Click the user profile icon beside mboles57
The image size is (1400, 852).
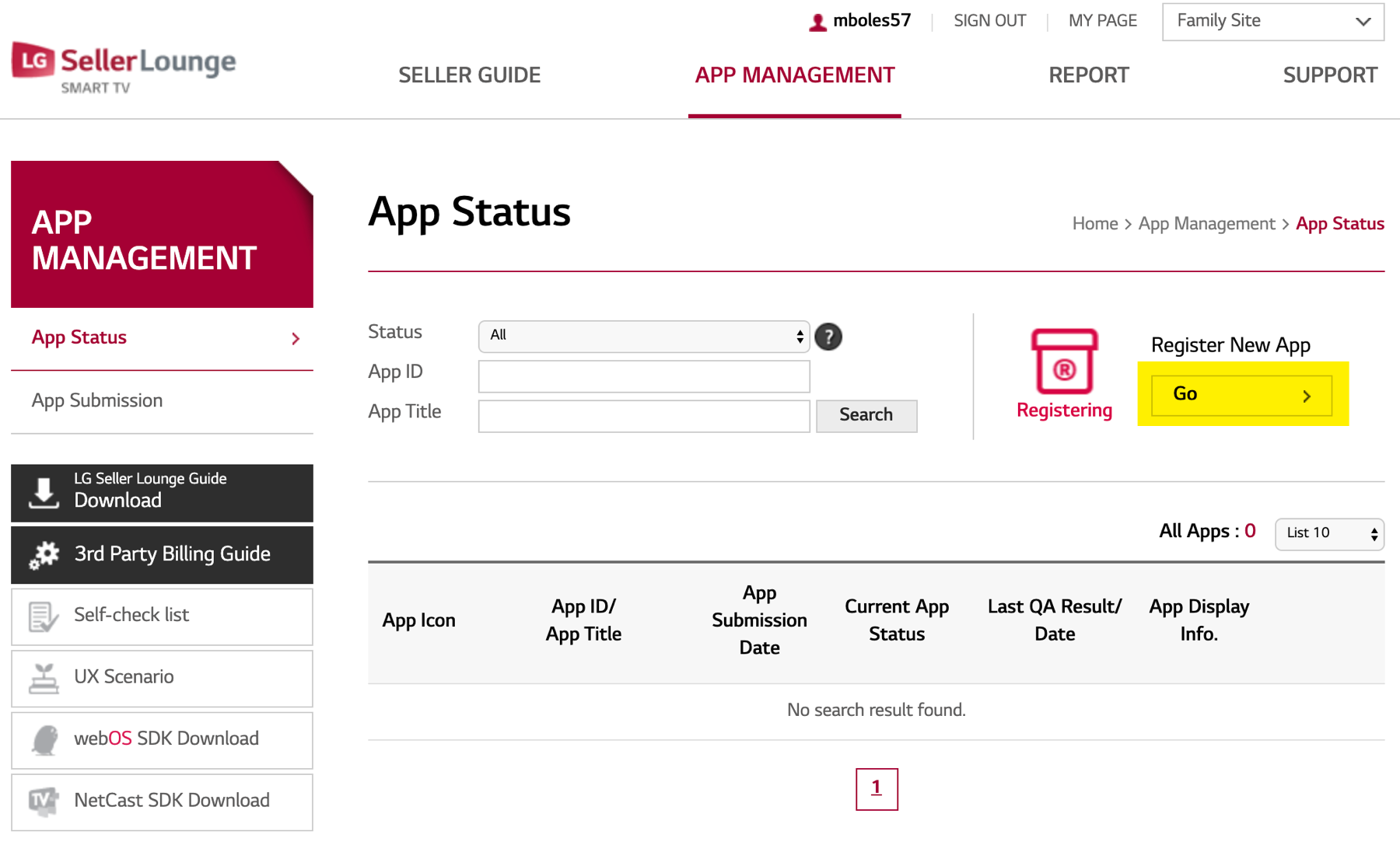point(817,22)
